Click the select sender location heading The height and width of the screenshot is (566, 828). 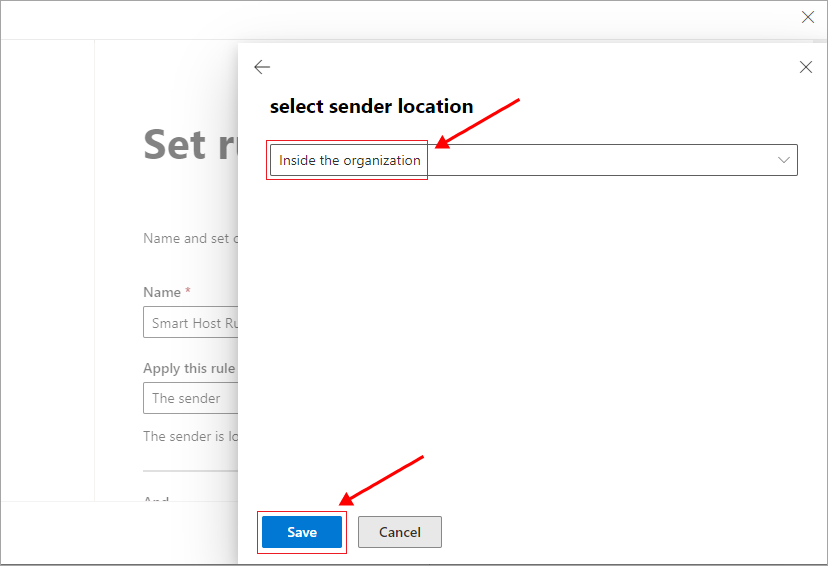[371, 106]
